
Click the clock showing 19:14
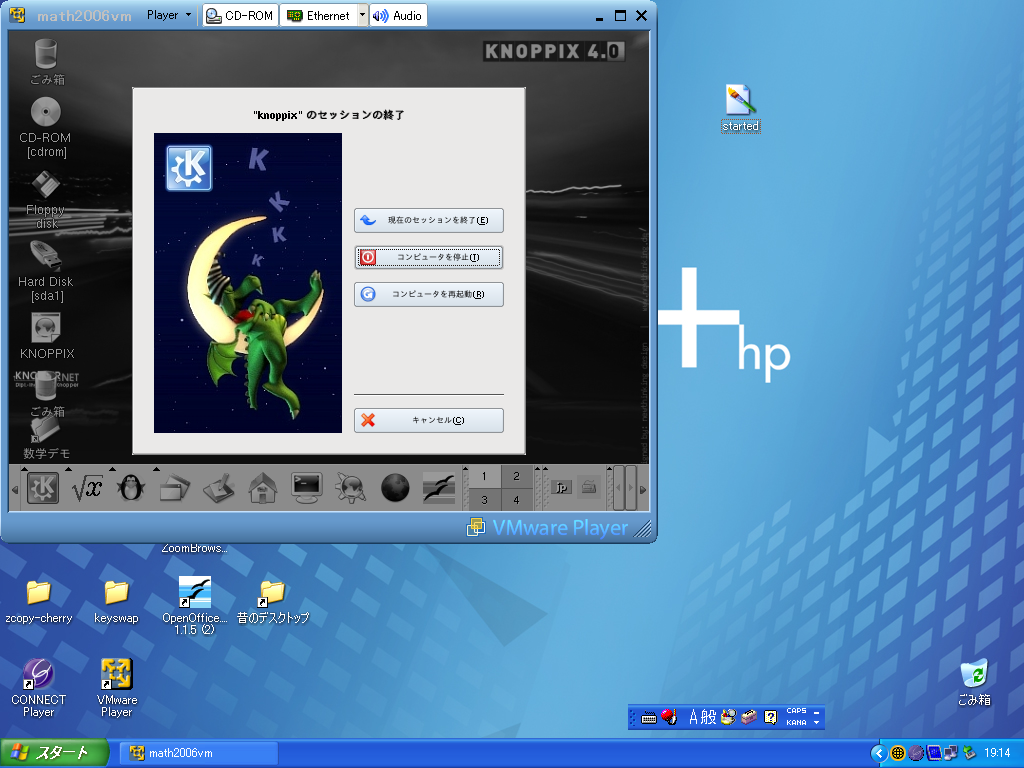[997, 753]
